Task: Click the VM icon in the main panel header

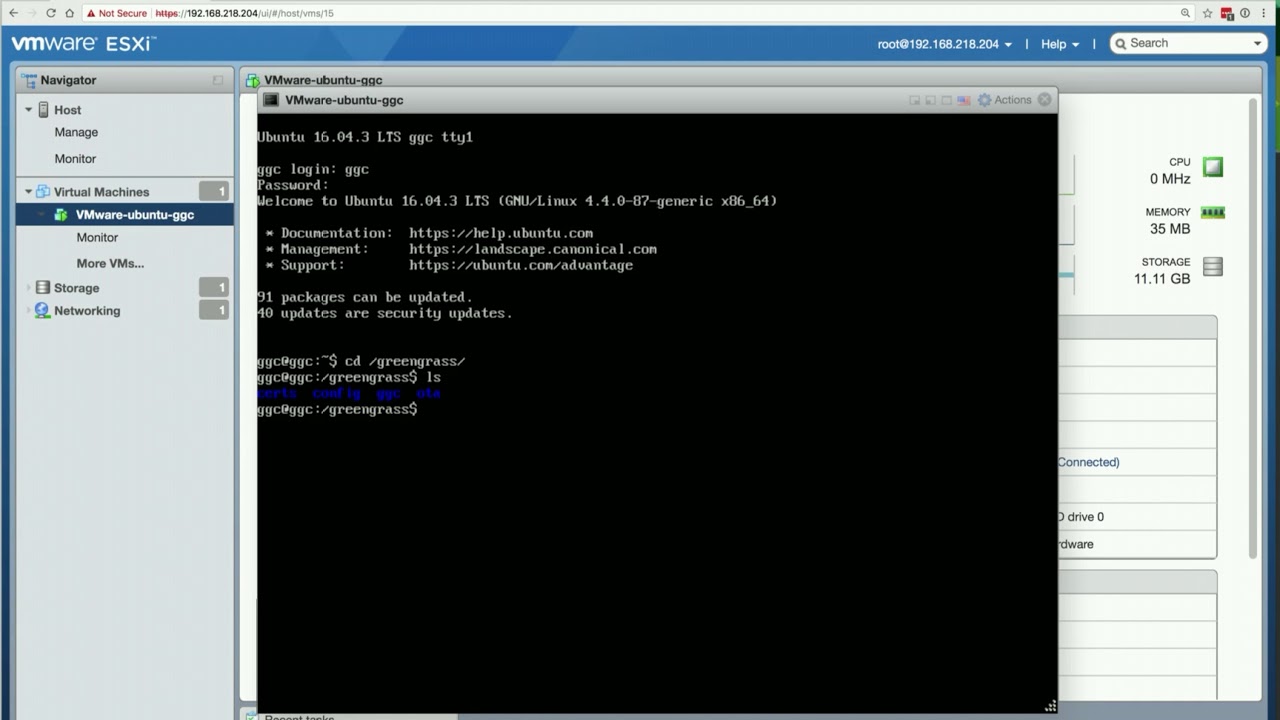Action: tap(253, 80)
